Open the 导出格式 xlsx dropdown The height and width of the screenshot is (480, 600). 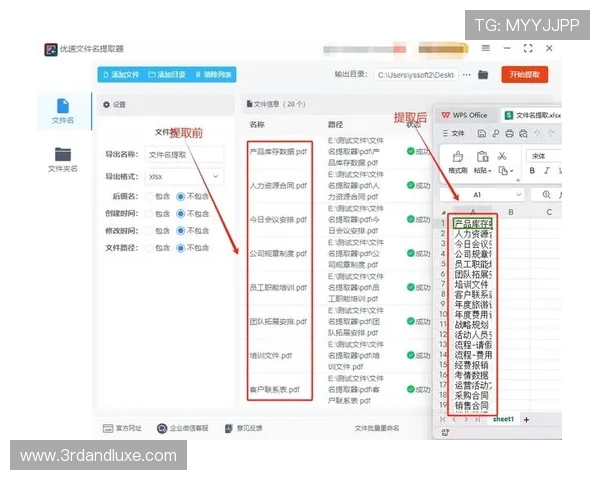[x=184, y=176]
